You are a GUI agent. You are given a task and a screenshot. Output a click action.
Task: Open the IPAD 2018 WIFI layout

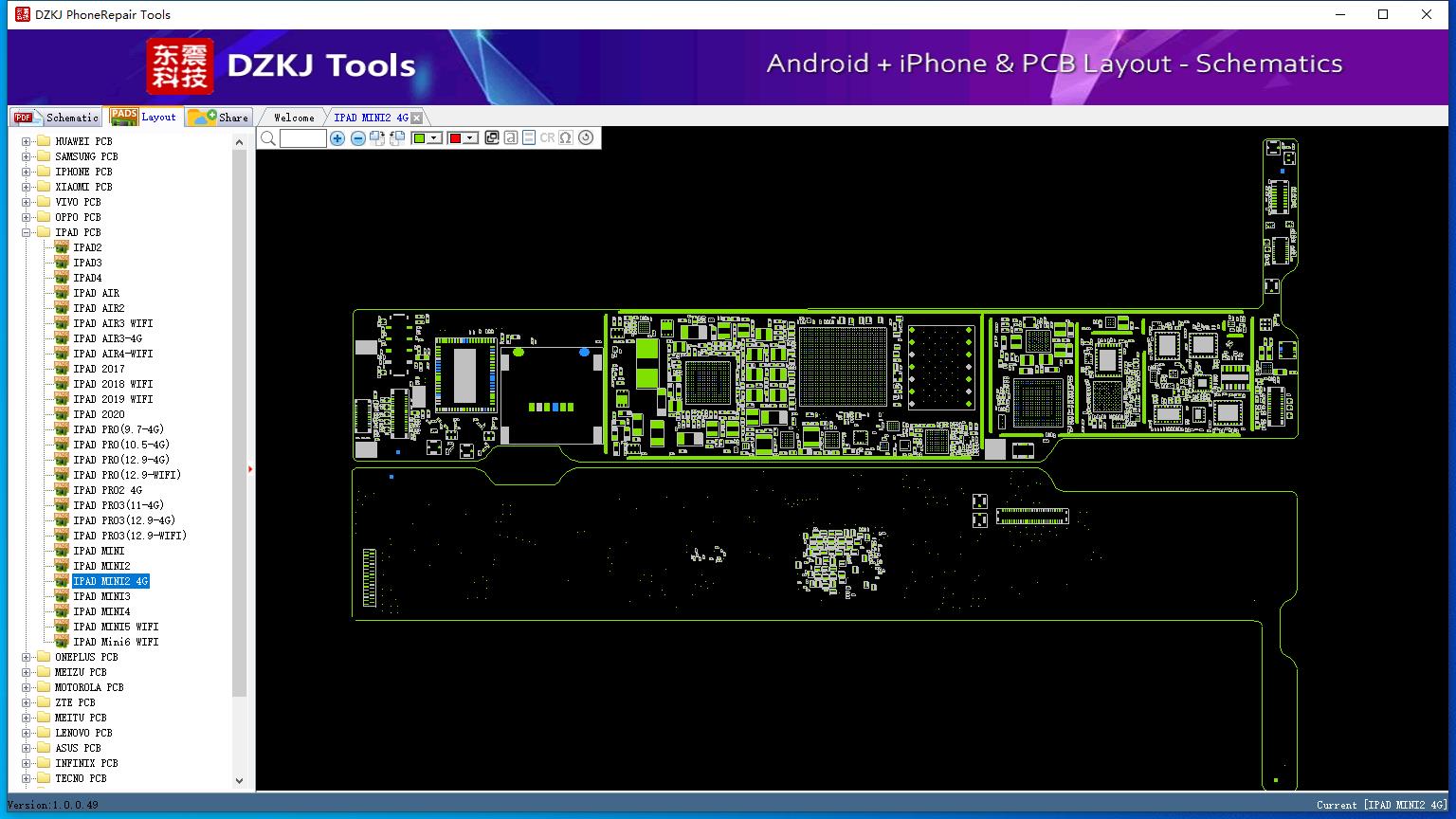(113, 384)
